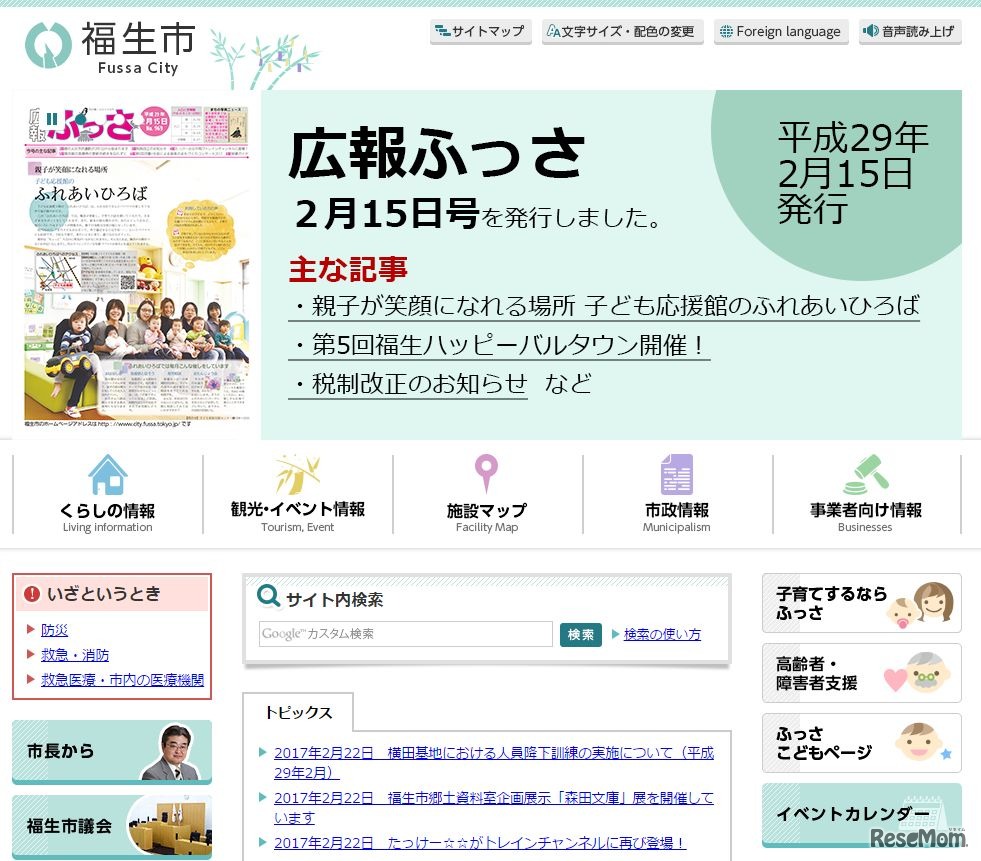This screenshot has width=981, height=861.
Task: Open 文字サイズ・配色の変更 settings
Action: coord(622,31)
